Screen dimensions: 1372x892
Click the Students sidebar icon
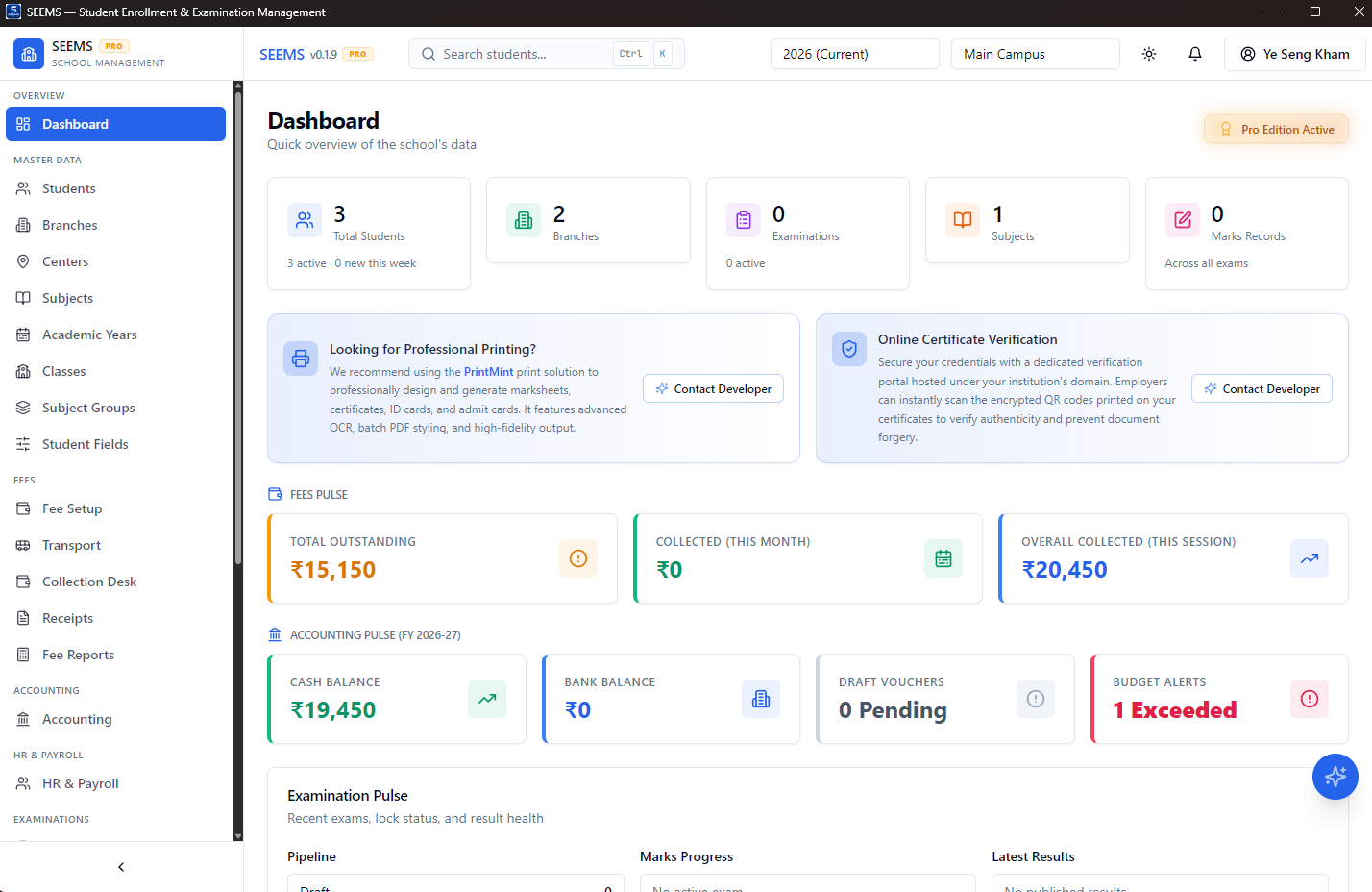pos(23,188)
